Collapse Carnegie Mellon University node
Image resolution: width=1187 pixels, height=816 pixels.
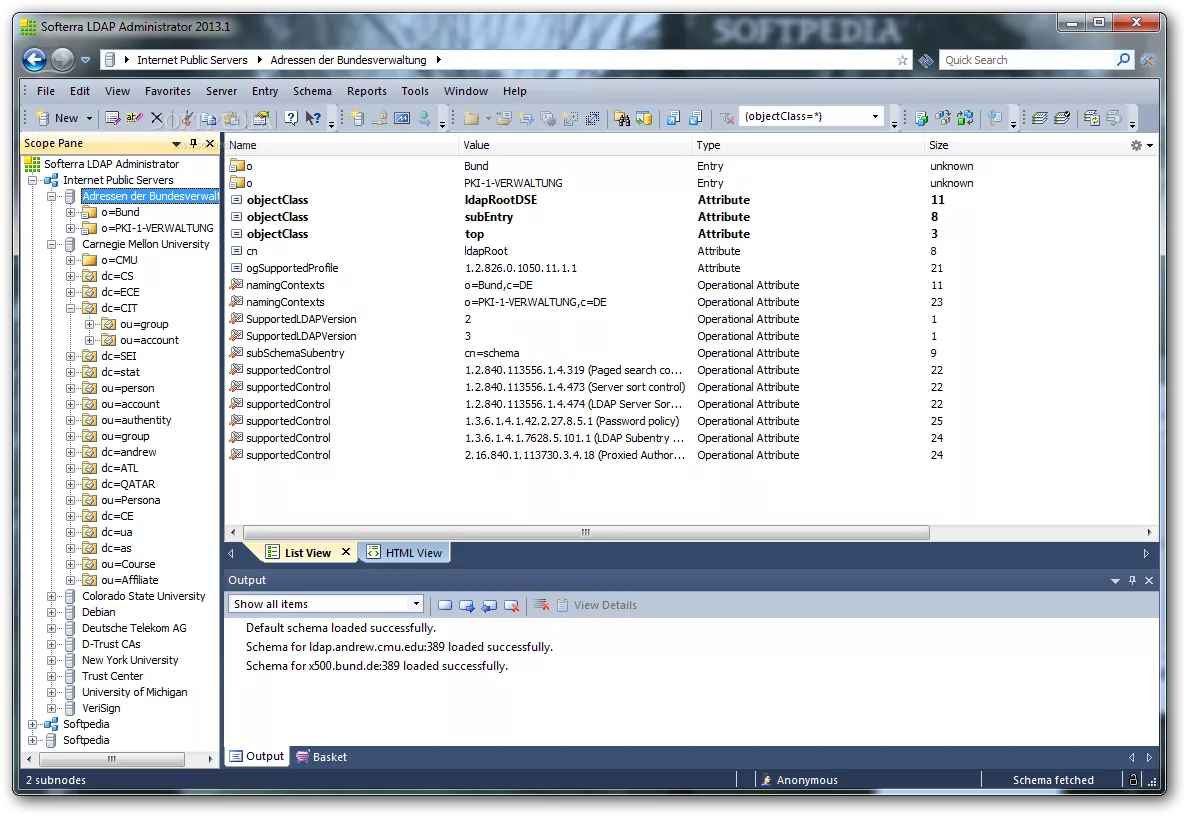tap(51, 244)
